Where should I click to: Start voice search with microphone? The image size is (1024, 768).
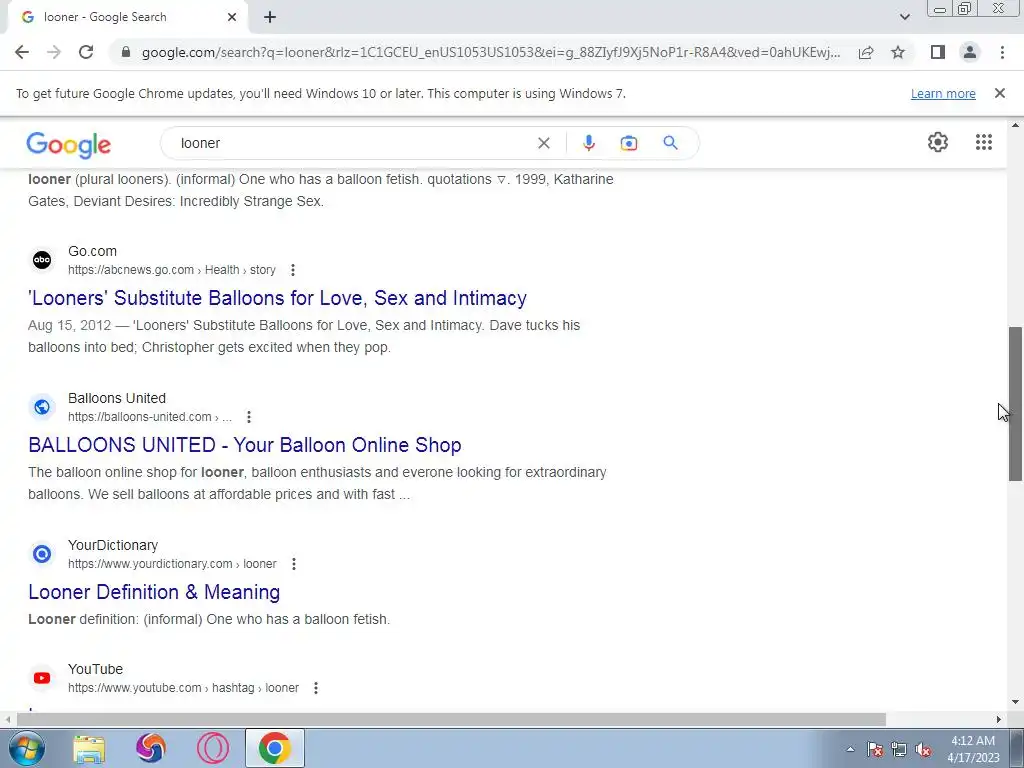pos(588,143)
